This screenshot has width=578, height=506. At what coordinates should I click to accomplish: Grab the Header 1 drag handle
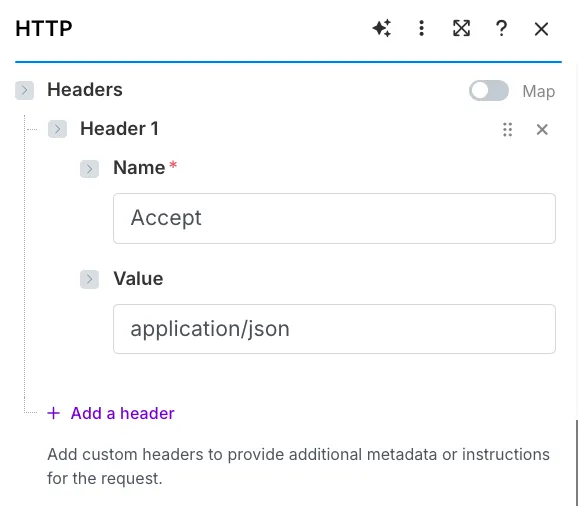click(508, 129)
